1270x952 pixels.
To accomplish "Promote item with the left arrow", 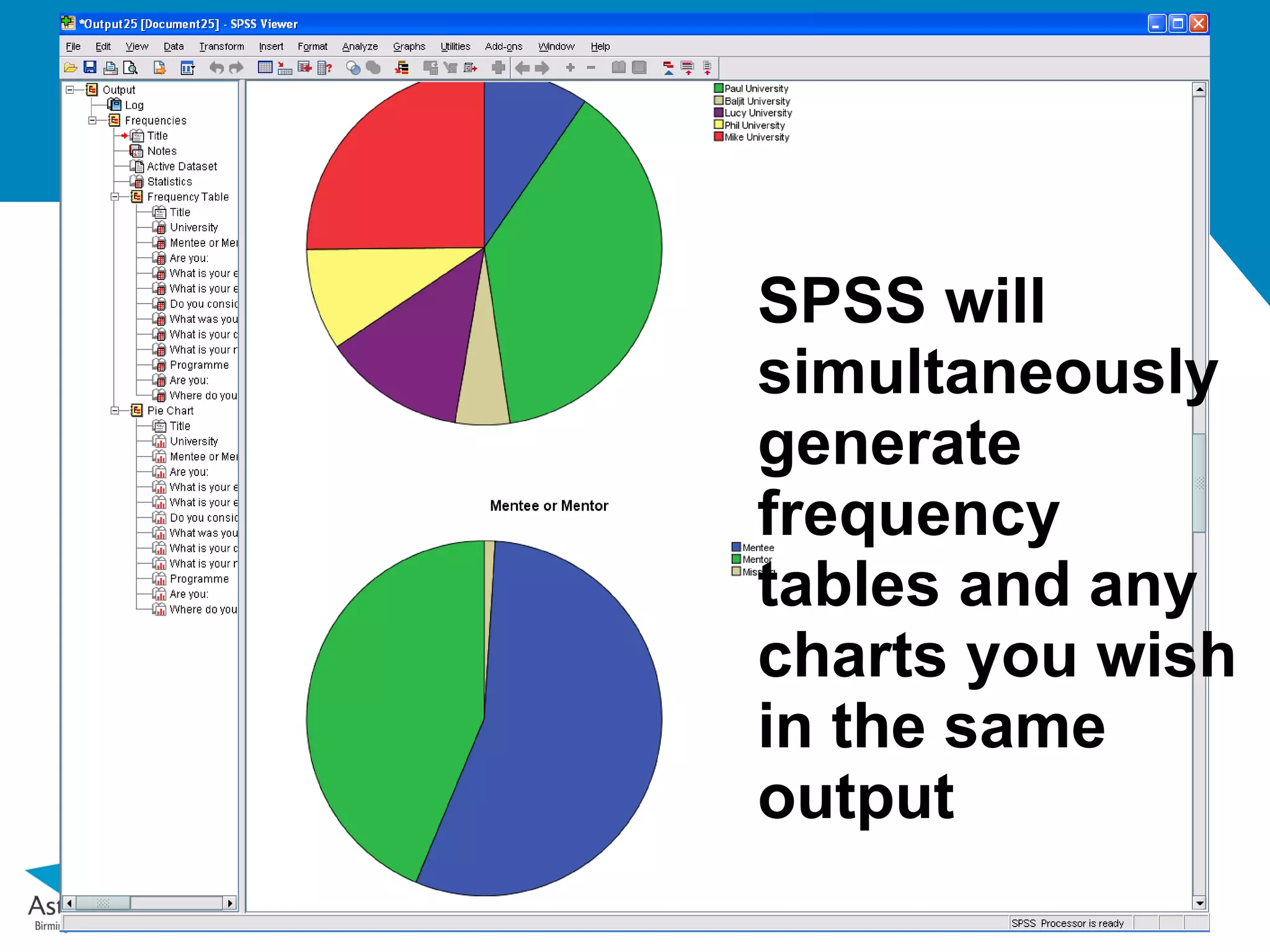I will point(522,68).
